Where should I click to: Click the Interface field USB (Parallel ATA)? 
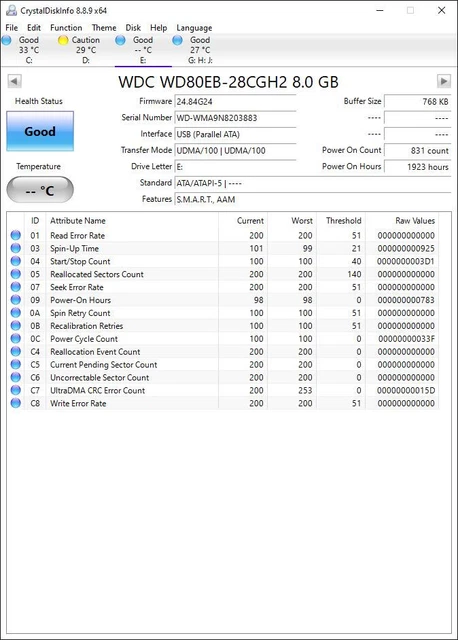[236, 134]
